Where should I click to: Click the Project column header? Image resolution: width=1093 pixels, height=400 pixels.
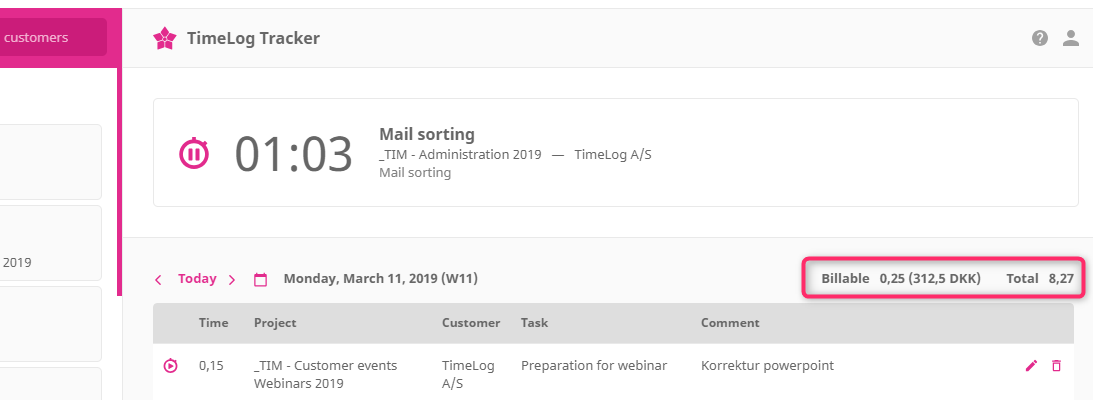[x=275, y=323]
